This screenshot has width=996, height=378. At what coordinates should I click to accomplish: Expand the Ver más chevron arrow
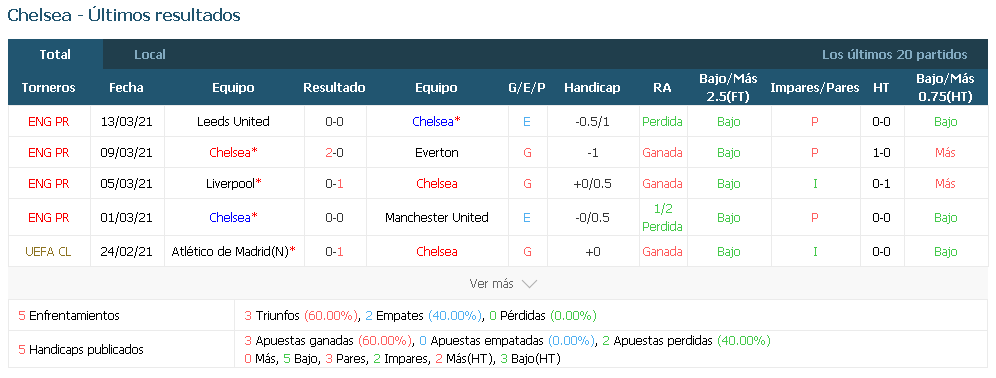[529, 284]
